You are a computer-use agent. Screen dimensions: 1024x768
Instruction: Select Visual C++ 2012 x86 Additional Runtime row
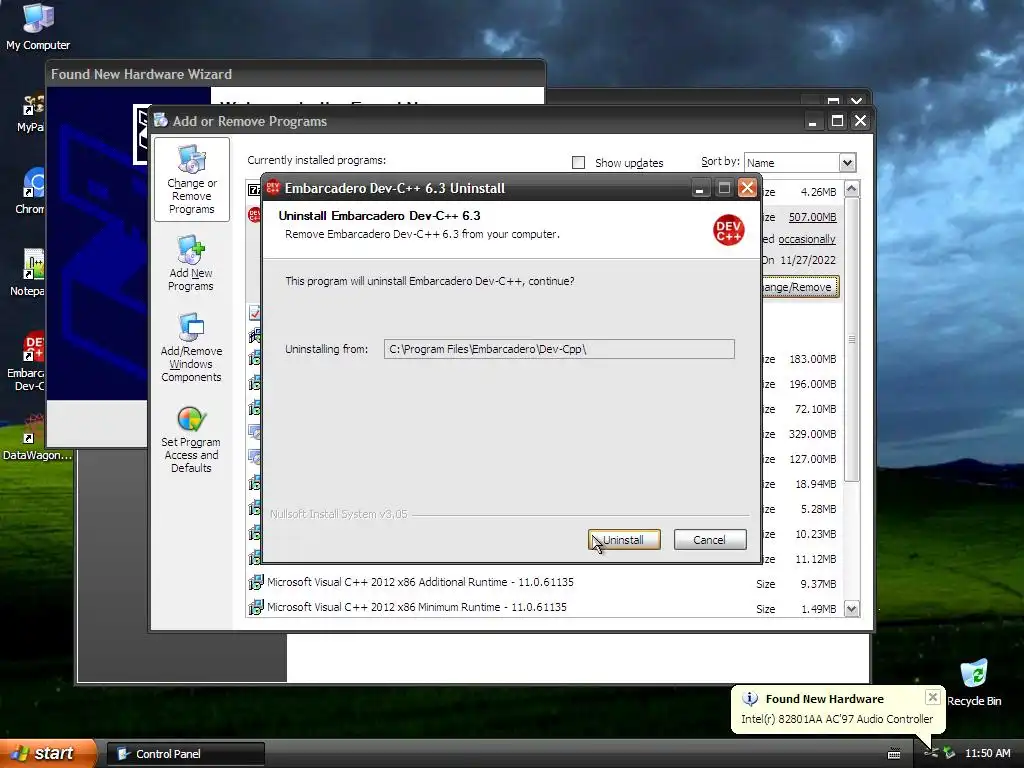tap(543, 583)
